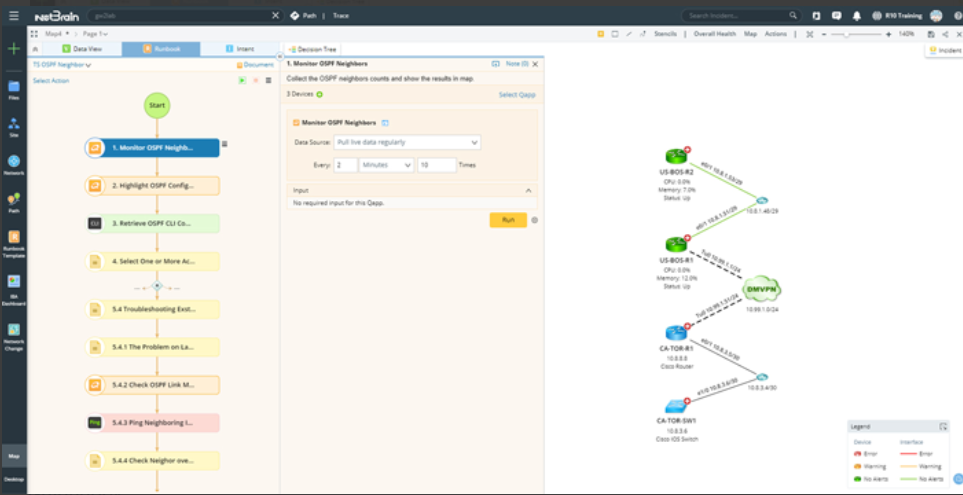963x495 pixels.
Task: Click Trace in the top bar
Action: coord(341,15)
